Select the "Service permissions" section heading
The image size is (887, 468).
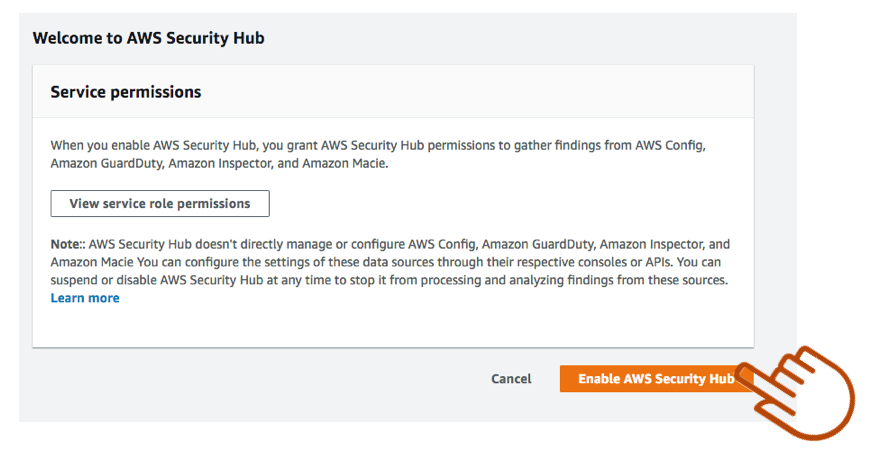point(126,92)
